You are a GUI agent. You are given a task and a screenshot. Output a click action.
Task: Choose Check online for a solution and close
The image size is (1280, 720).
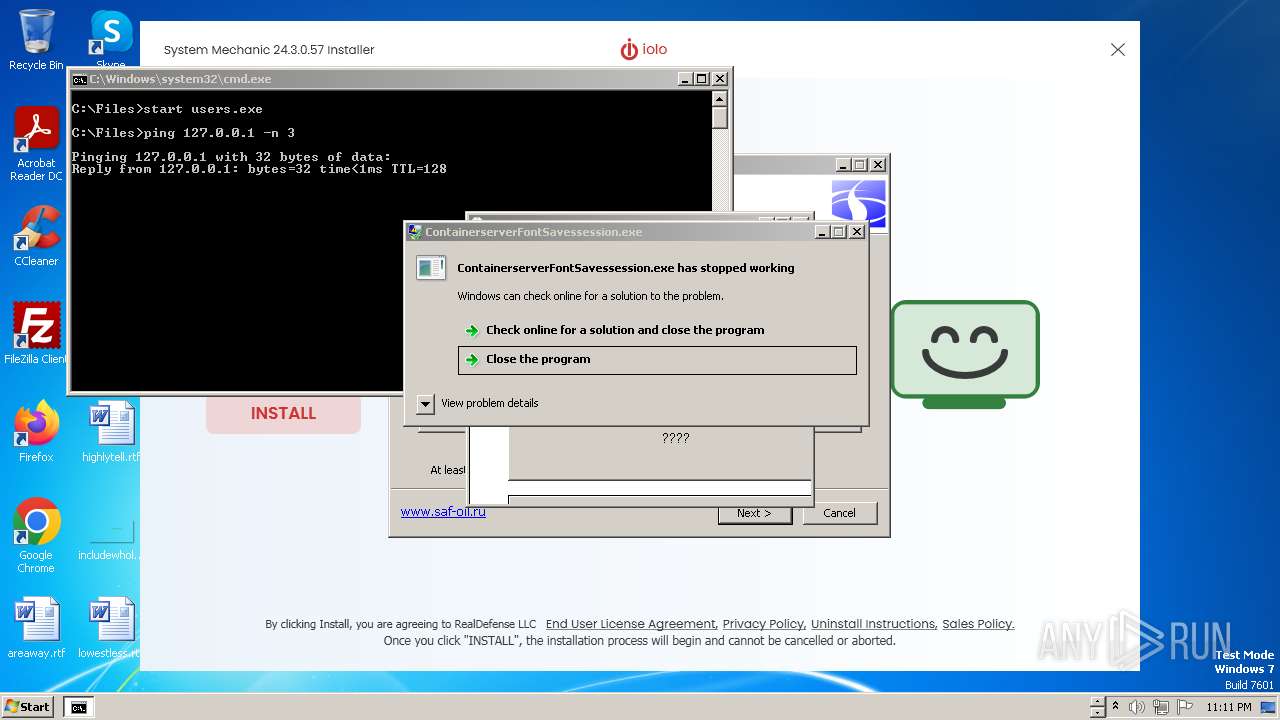pyautogui.click(x=657, y=330)
